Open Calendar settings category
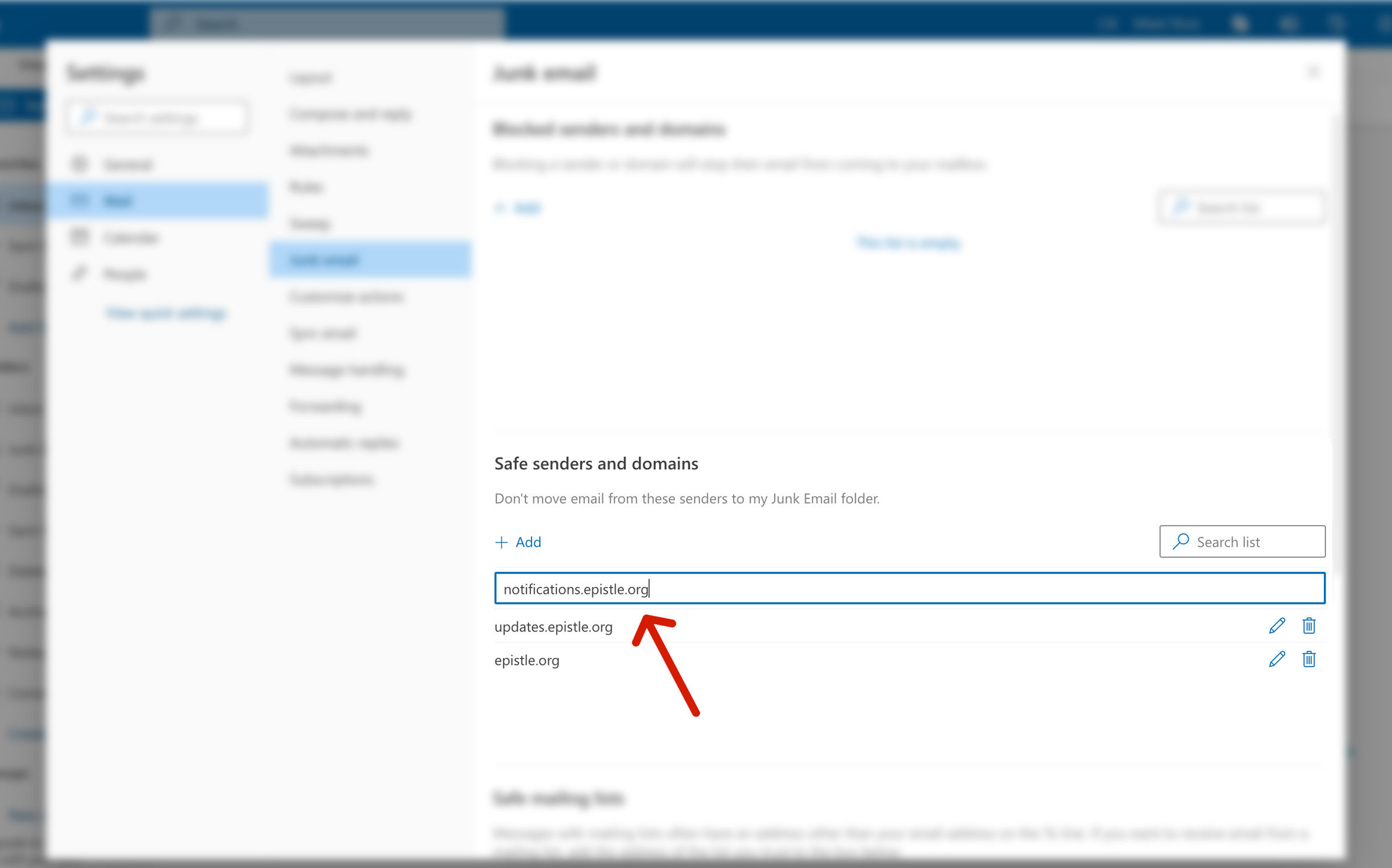The image size is (1392, 868). (x=130, y=238)
